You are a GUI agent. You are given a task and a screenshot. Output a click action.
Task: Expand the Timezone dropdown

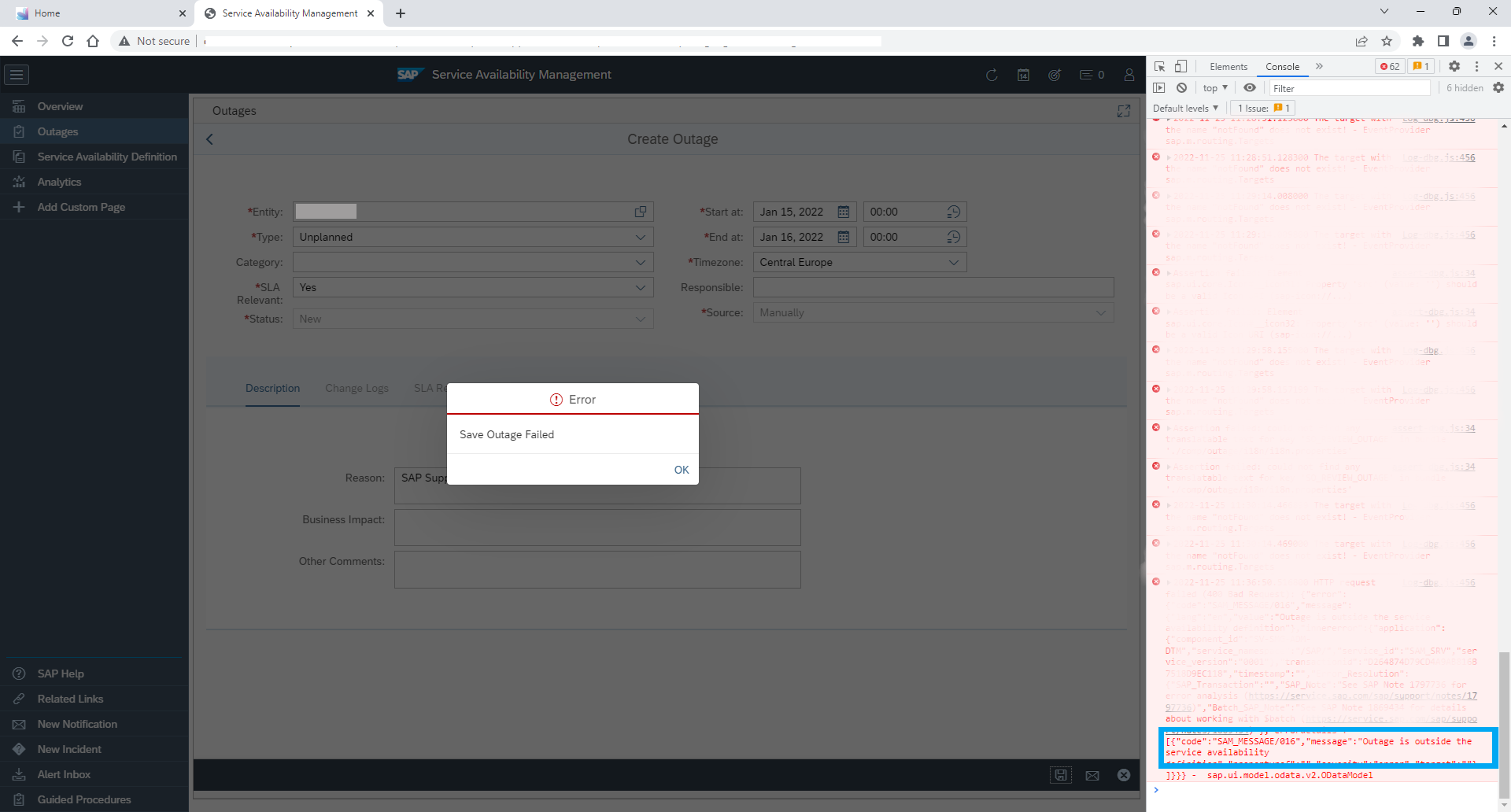[x=954, y=262]
